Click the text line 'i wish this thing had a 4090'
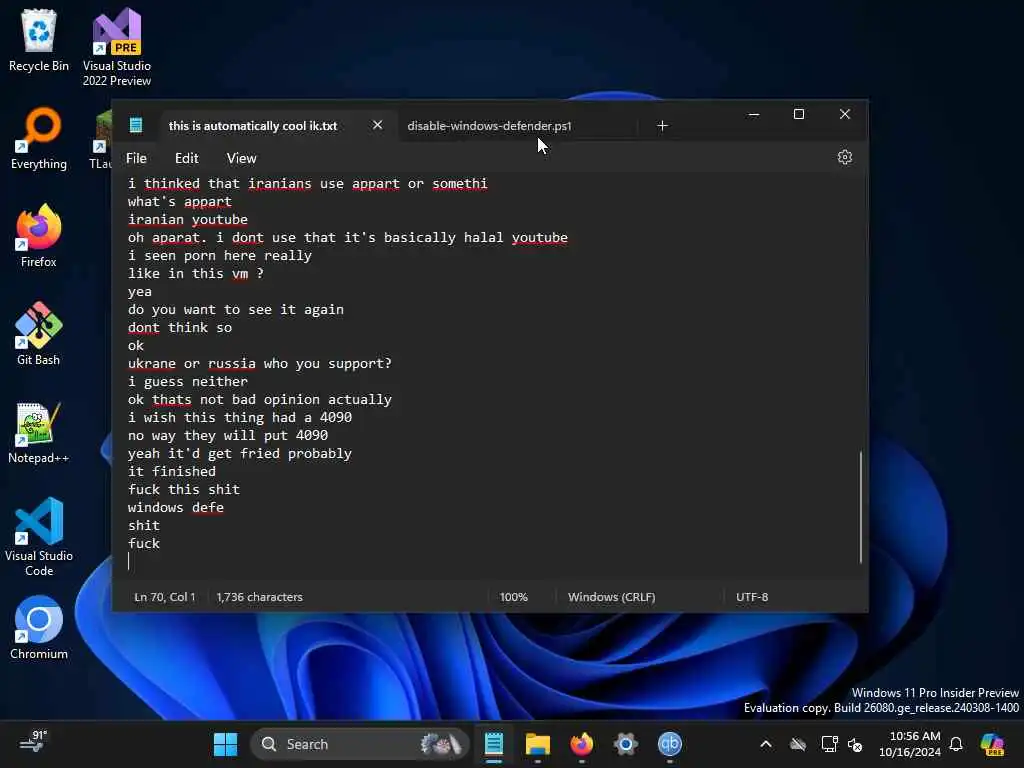 coord(240,417)
